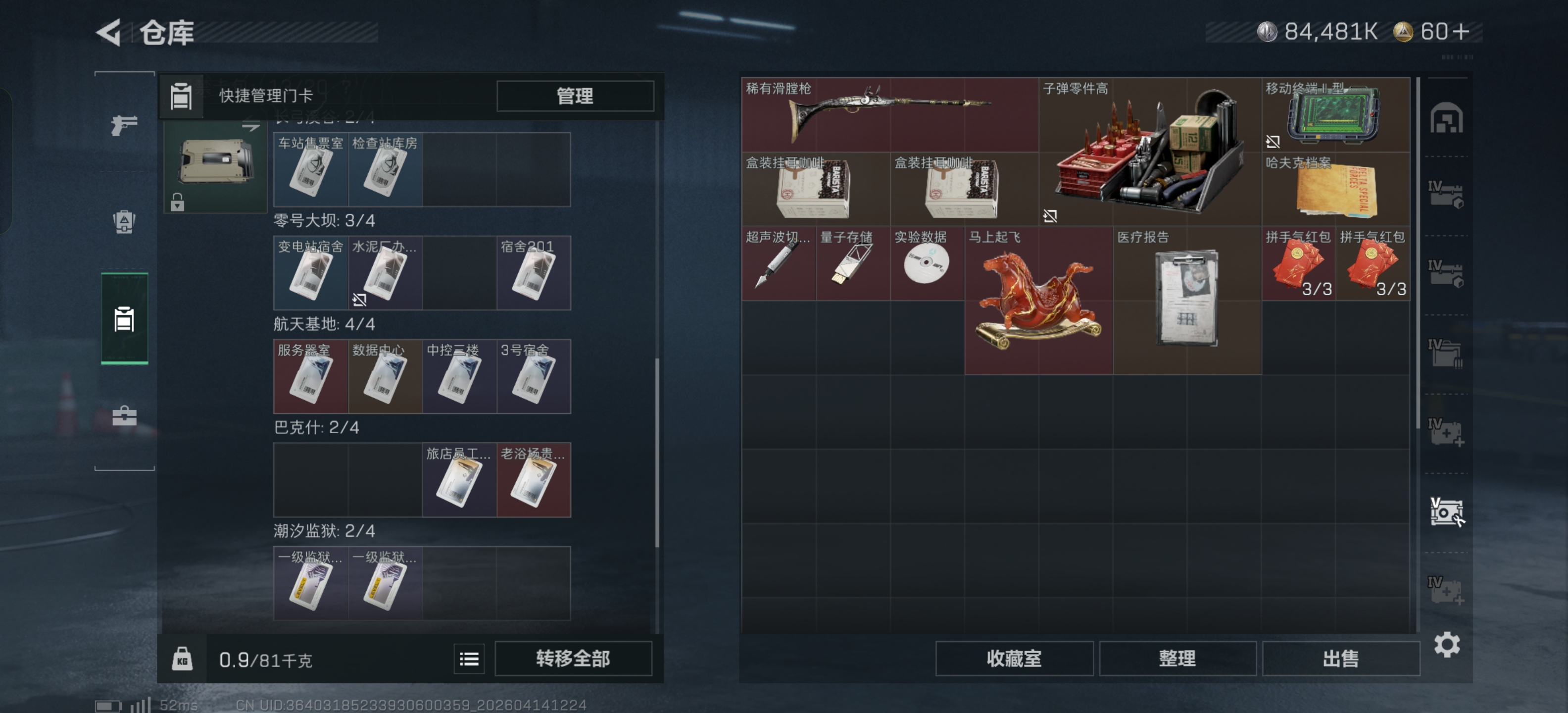Screen dimensions: 1568x713
Task: Toggle the lock under the card case
Action: point(177,202)
